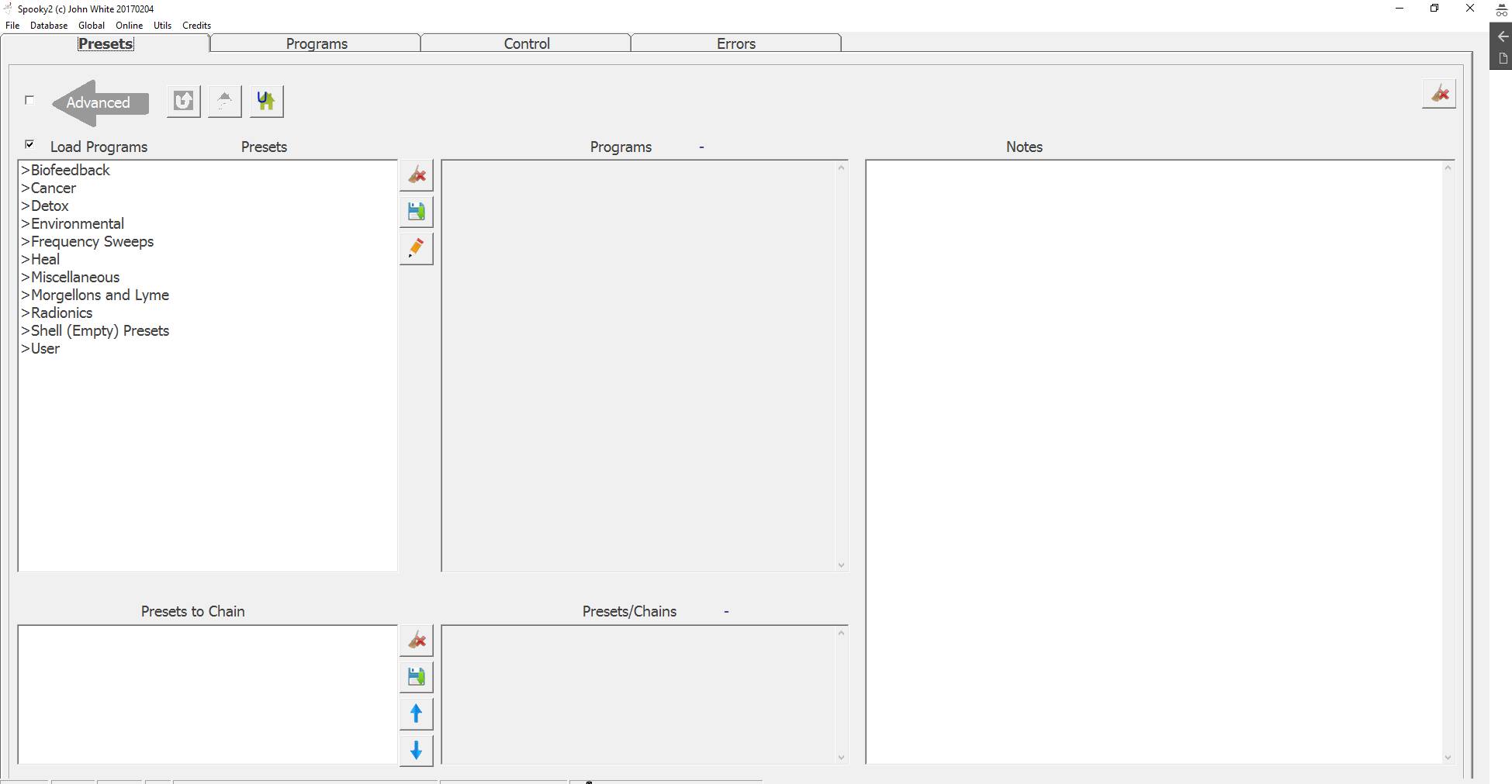
Task: Click the clear broom icon beside Presets to Chain
Action: [x=416, y=640]
